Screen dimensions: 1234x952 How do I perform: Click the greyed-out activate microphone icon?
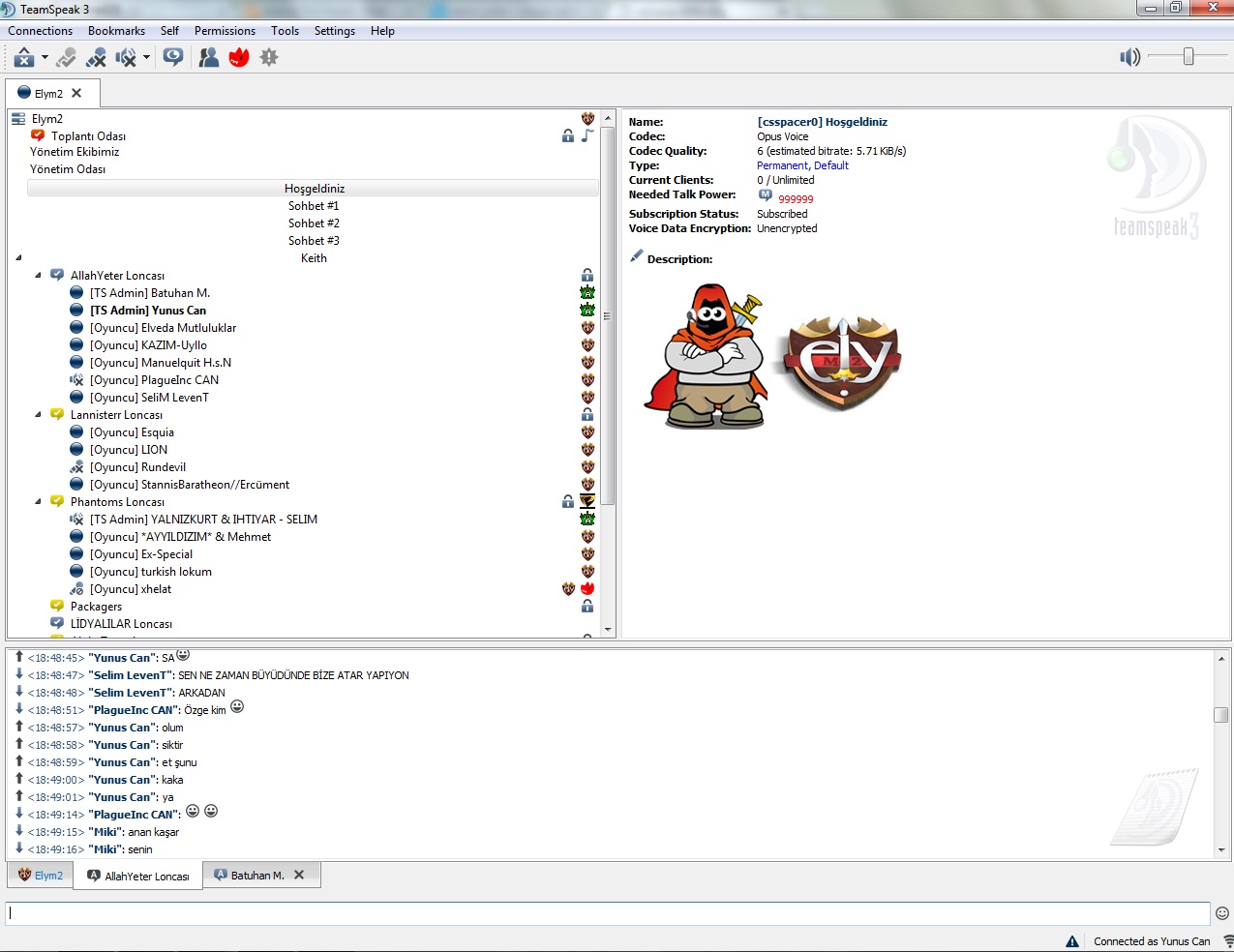(x=66, y=58)
